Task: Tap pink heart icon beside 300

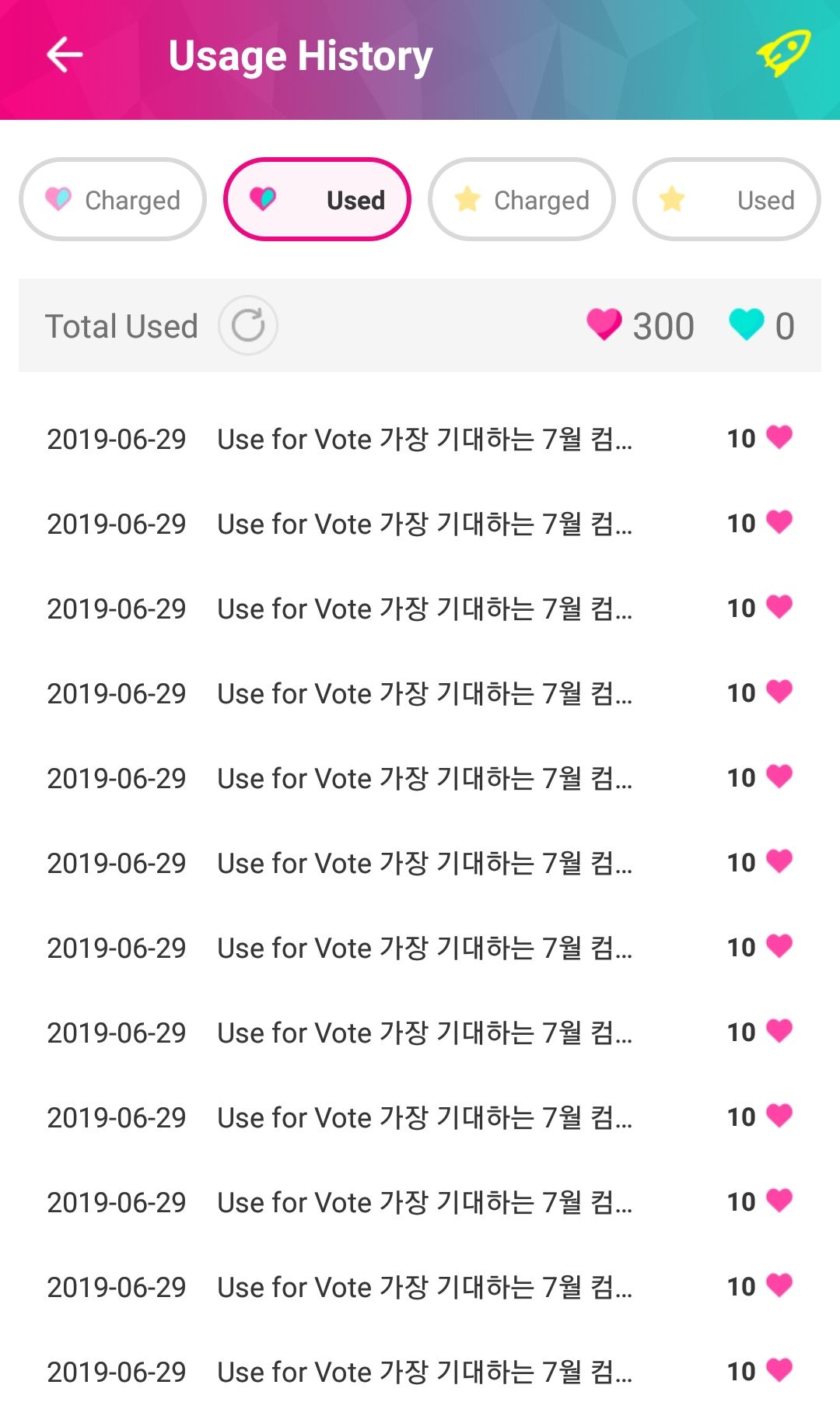Action: 604,324
